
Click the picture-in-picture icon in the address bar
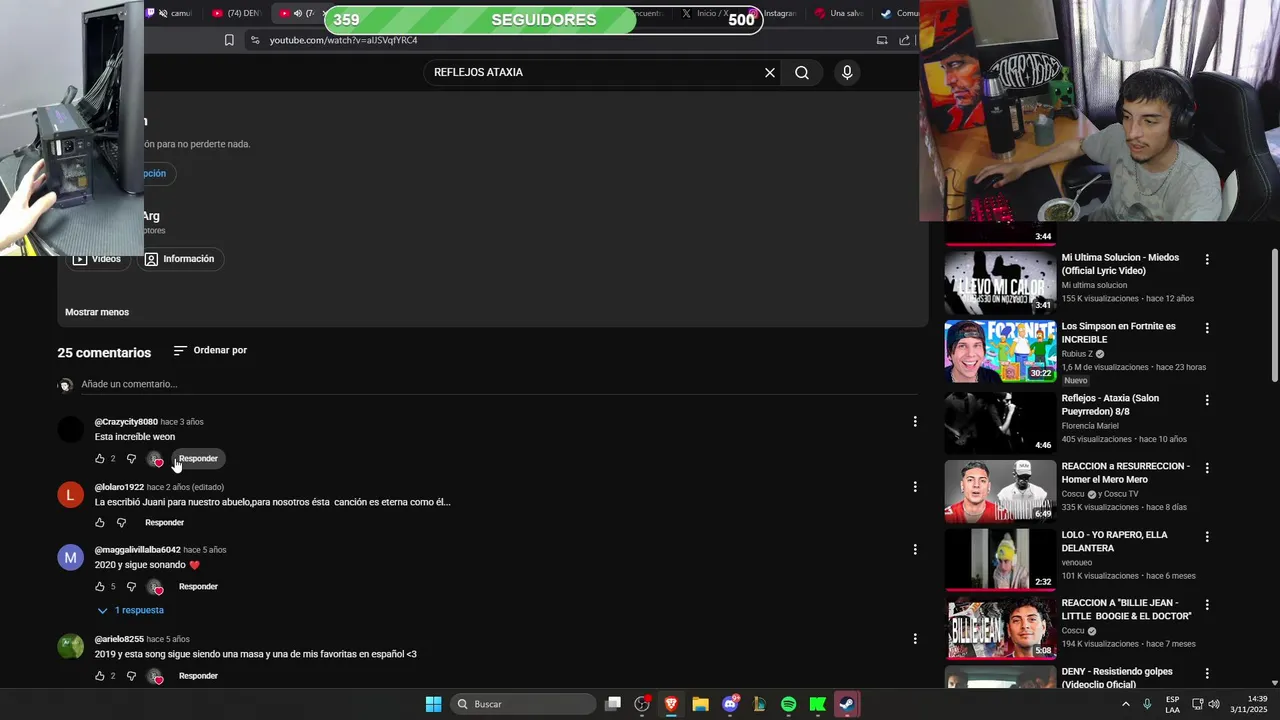coord(882,40)
